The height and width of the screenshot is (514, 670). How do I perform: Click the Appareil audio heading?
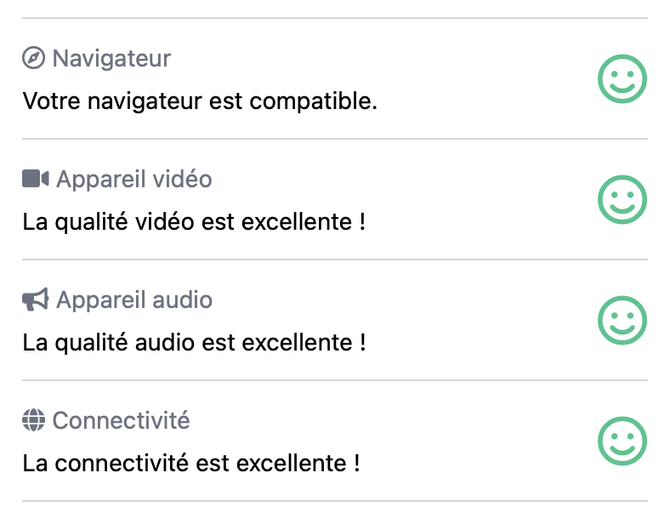coord(134,300)
